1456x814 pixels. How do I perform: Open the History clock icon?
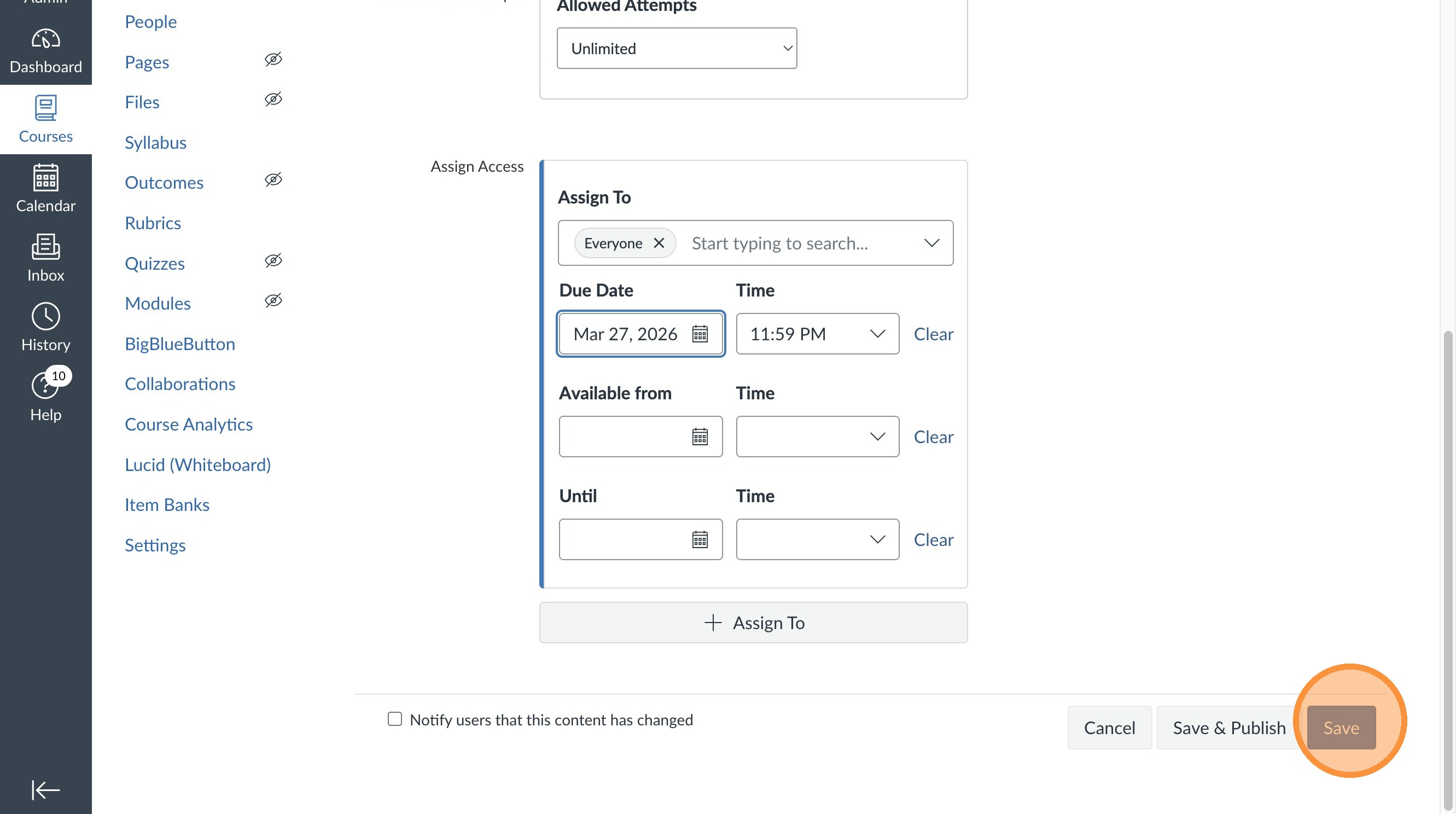45,317
